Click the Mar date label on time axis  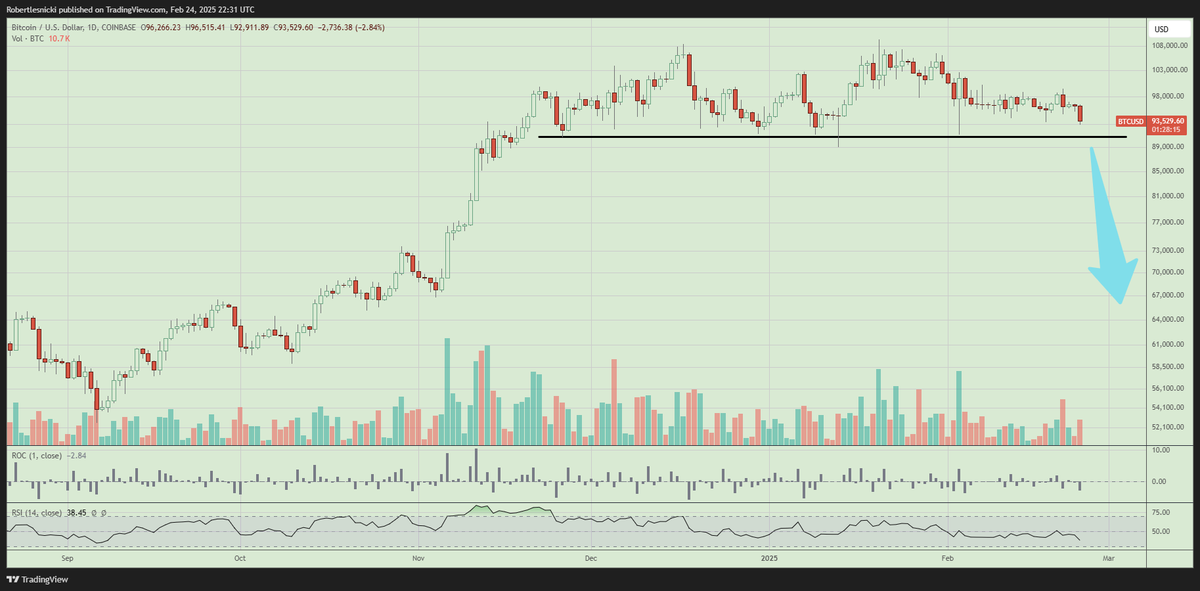pyautogui.click(x=1107, y=557)
